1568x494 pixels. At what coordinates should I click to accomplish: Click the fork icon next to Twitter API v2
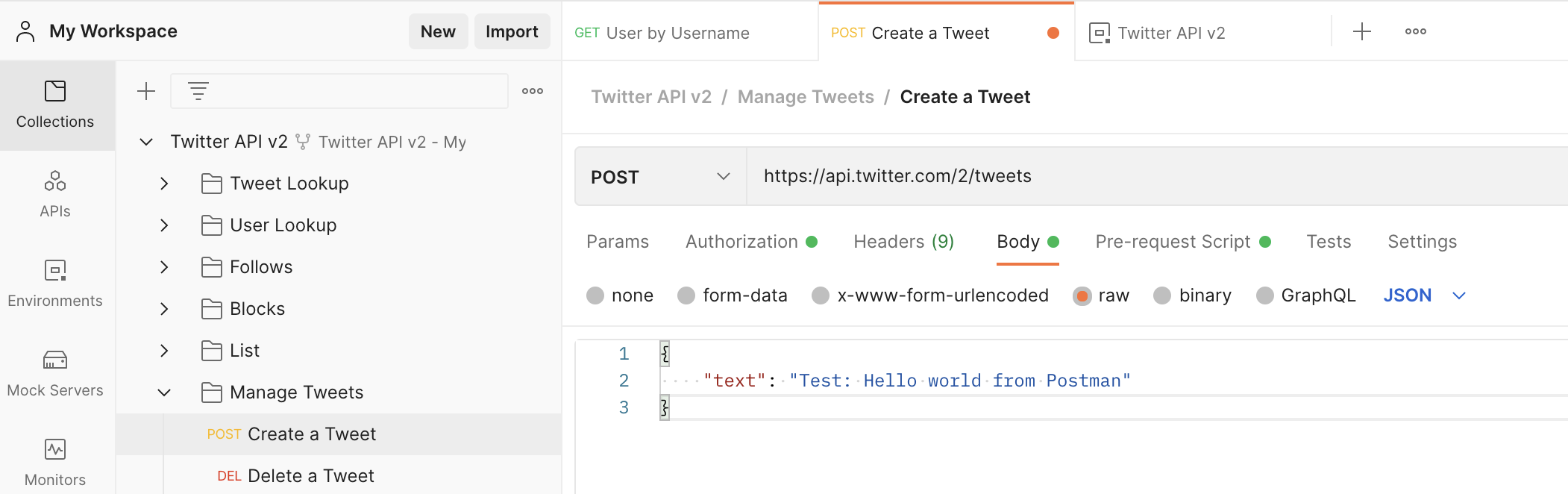[303, 142]
